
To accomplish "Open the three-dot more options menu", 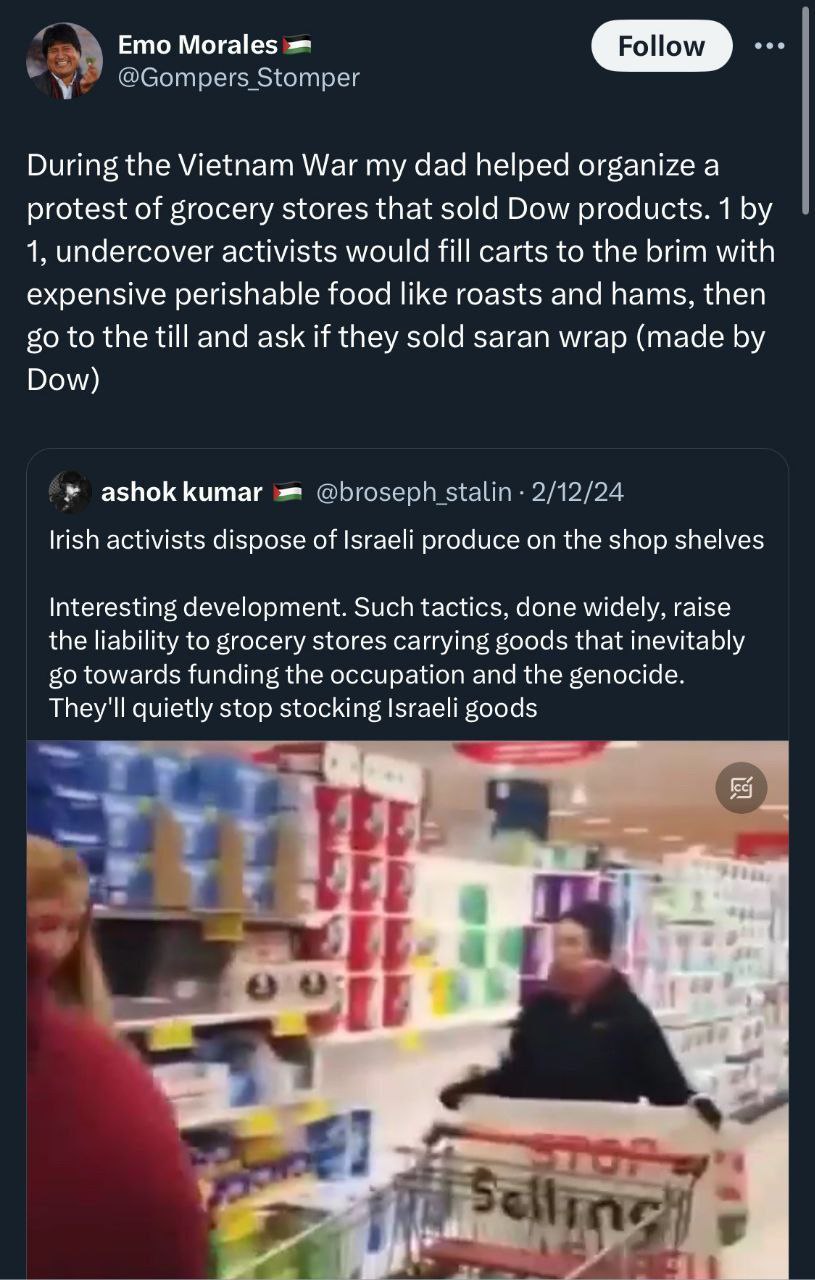I will (769, 46).
